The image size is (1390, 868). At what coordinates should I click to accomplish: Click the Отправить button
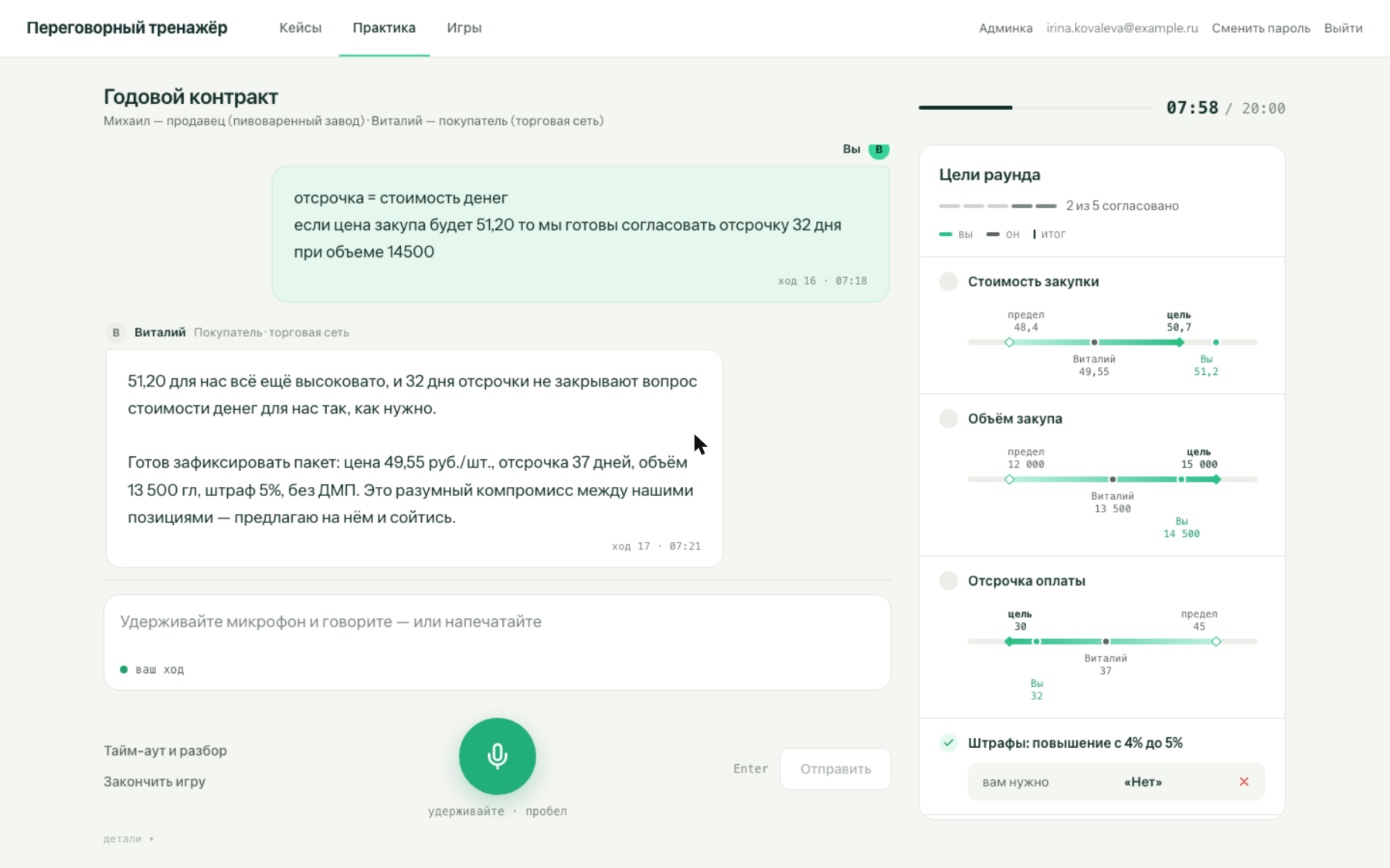tap(835, 769)
